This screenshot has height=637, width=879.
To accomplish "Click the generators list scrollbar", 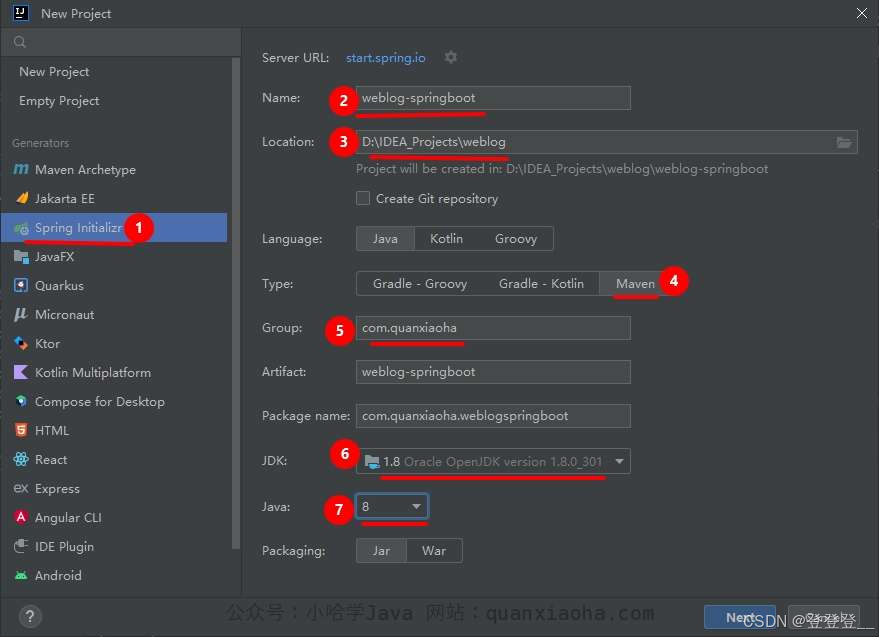I will [235, 303].
